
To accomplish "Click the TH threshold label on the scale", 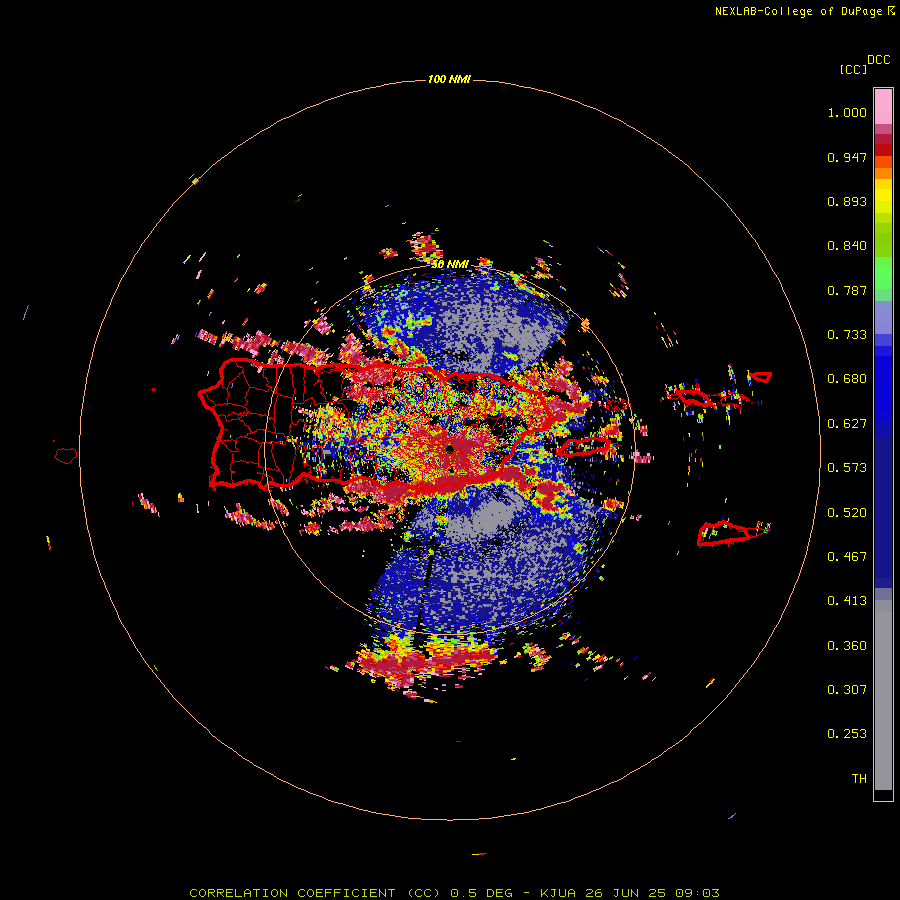I will (859, 779).
